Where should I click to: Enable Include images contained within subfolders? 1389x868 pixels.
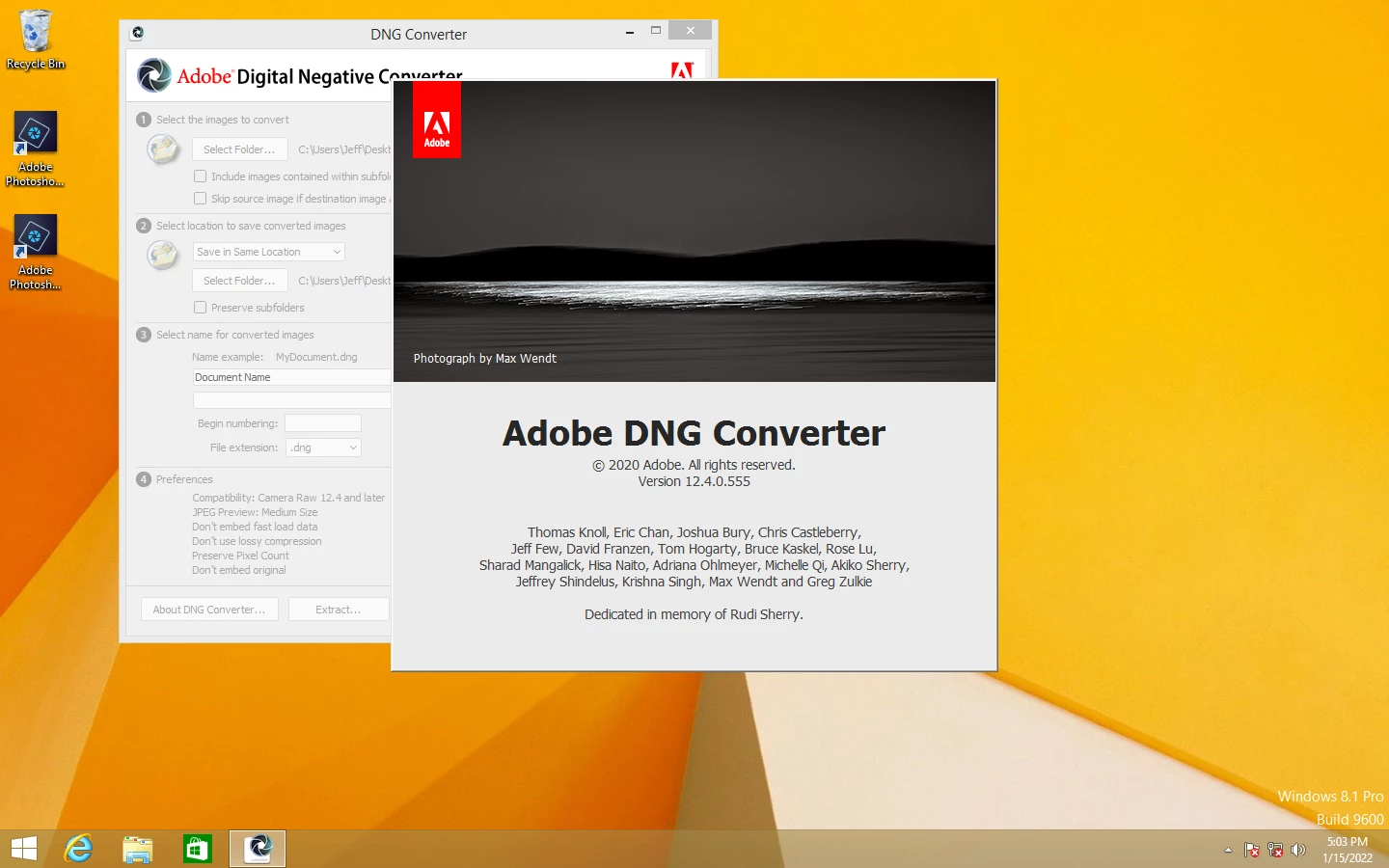(x=200, y=176)
